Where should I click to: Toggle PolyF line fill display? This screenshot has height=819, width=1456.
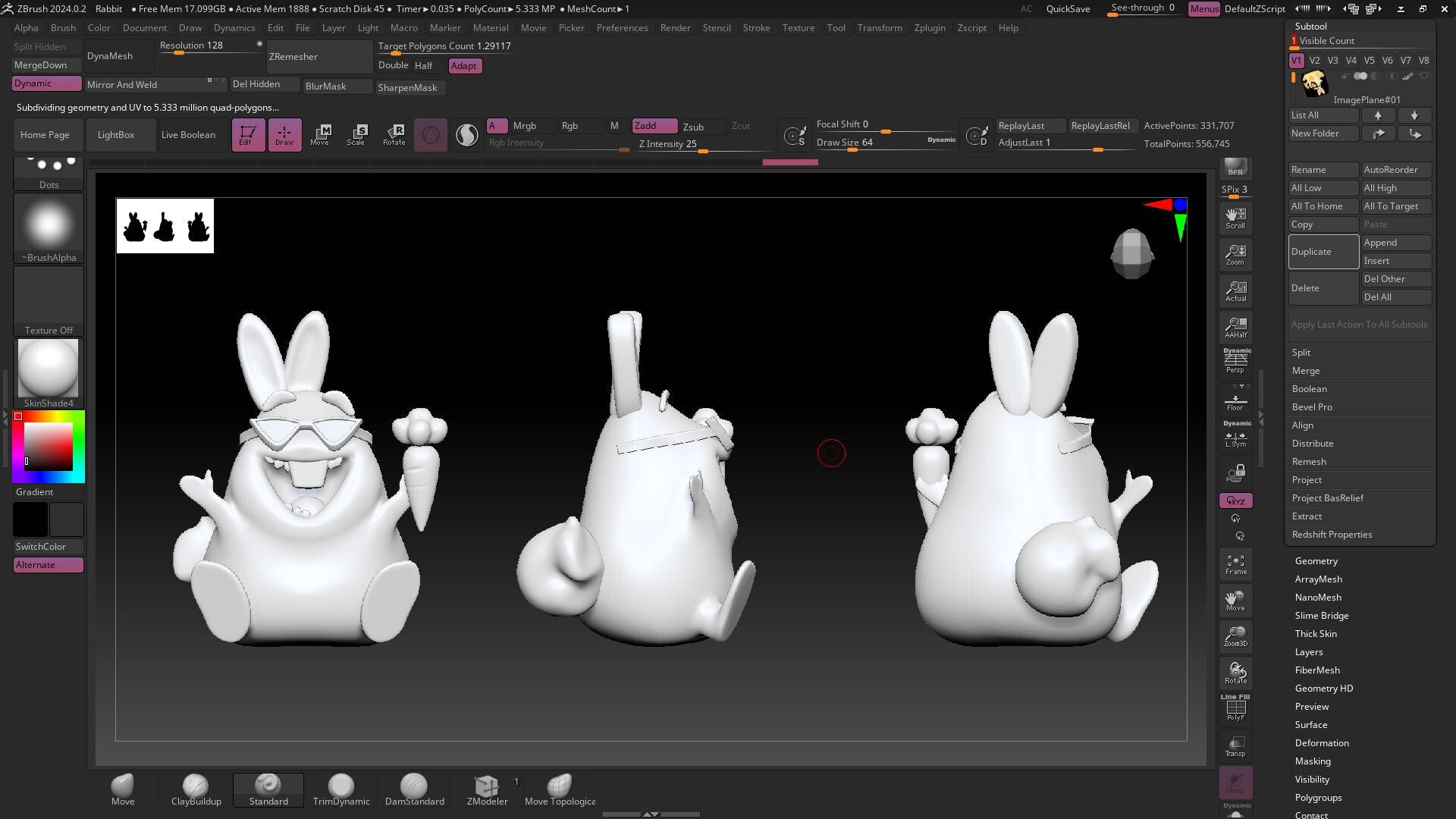click(1235, 709)
